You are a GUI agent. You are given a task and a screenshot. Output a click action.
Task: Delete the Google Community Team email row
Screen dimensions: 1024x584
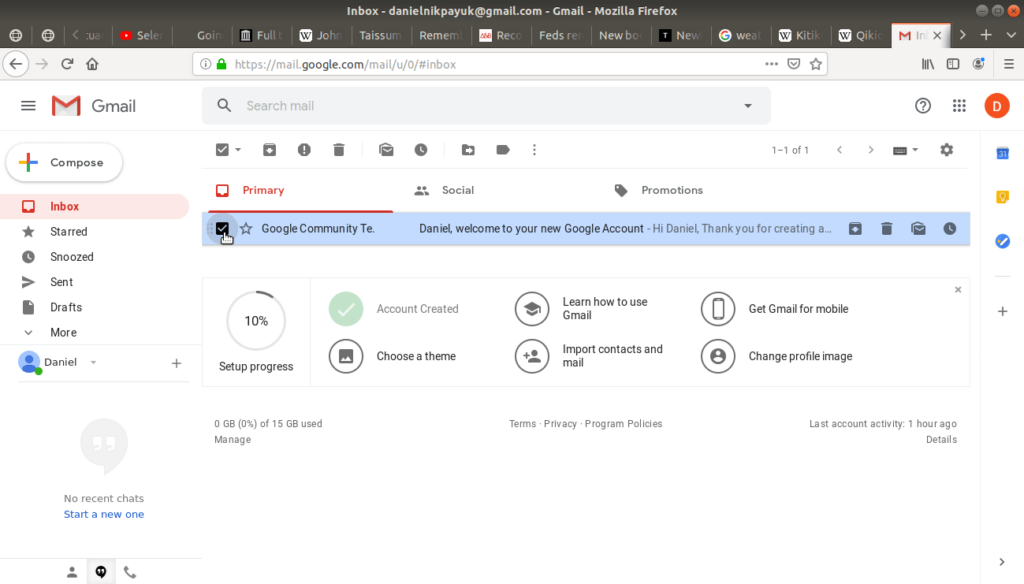tap(886, 229)
